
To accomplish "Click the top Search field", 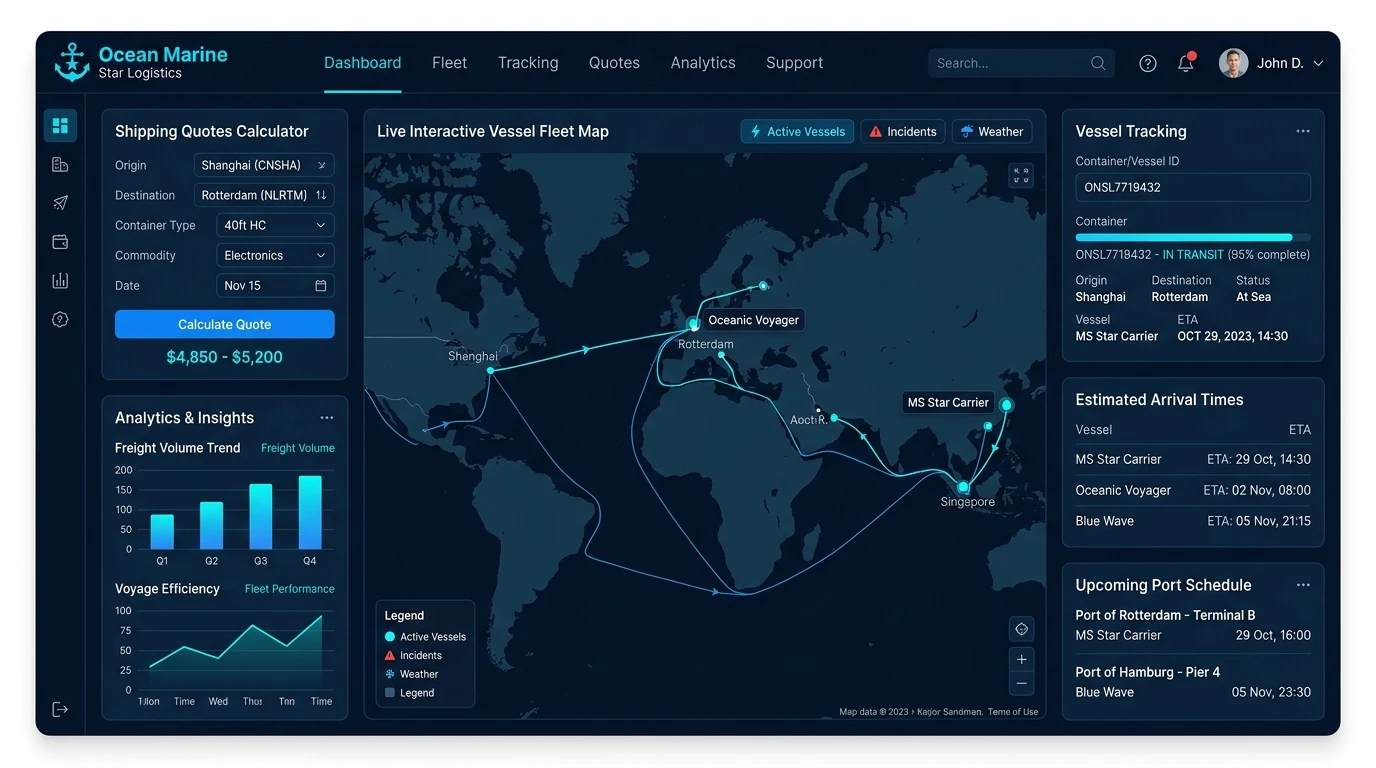I will pos(1021,63).
